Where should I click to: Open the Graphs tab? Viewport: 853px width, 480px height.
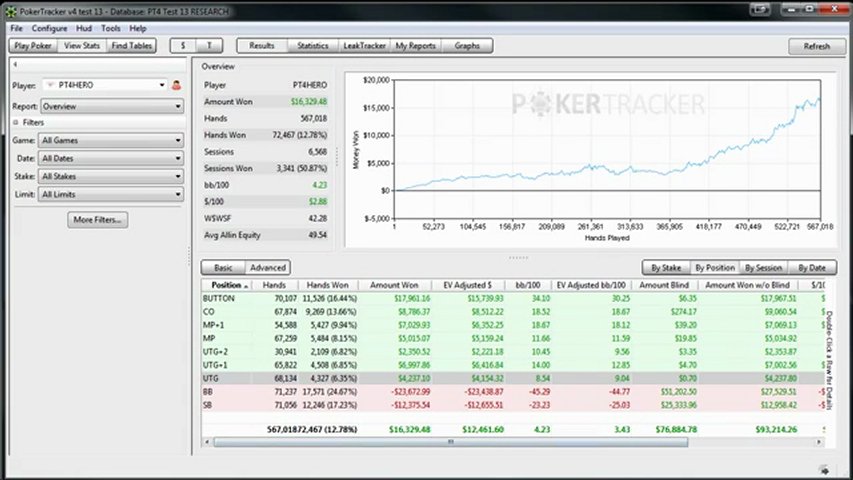click(467, 46)
